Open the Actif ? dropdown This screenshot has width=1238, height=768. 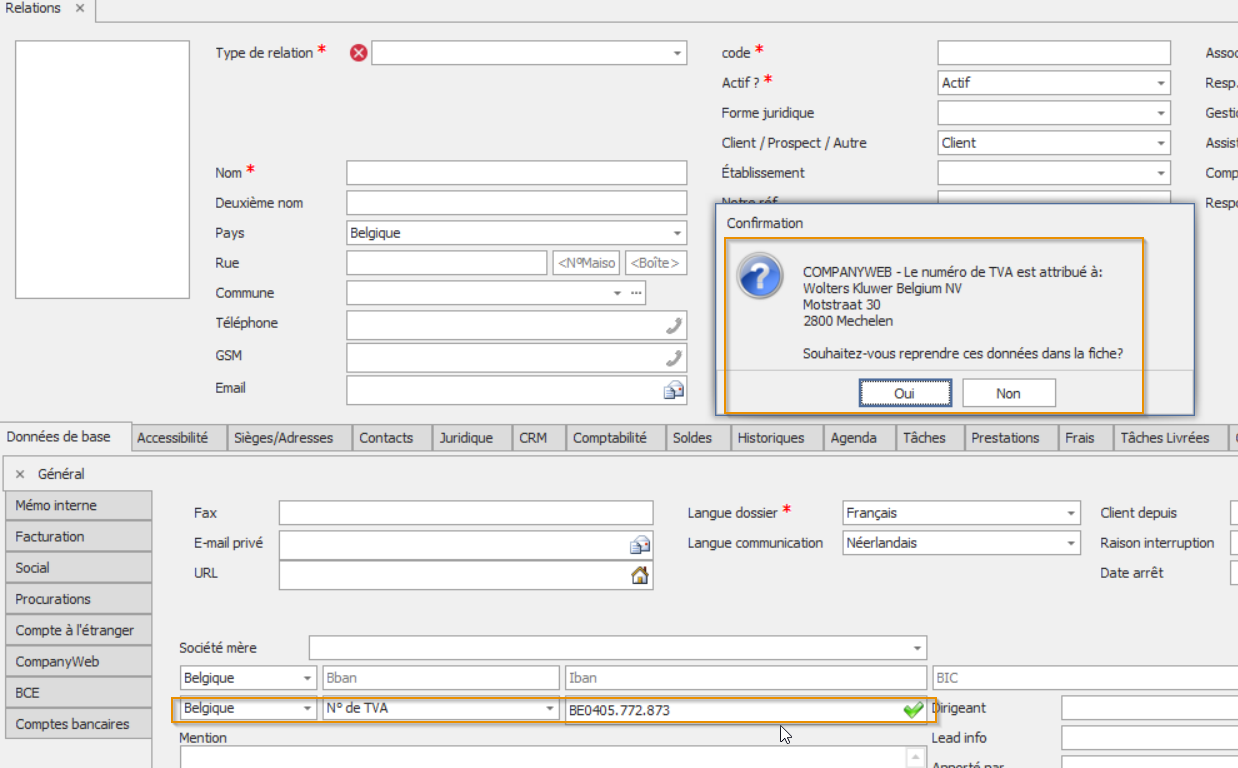[1161, 83]
